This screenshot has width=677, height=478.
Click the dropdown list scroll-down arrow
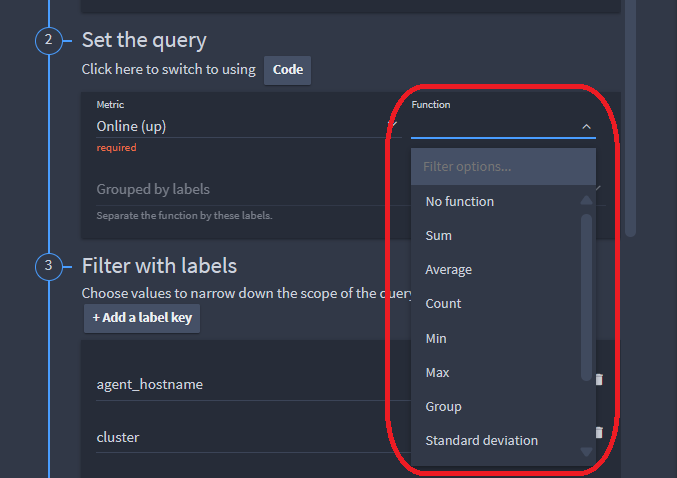pyautogui.click(x=586, y=452)
